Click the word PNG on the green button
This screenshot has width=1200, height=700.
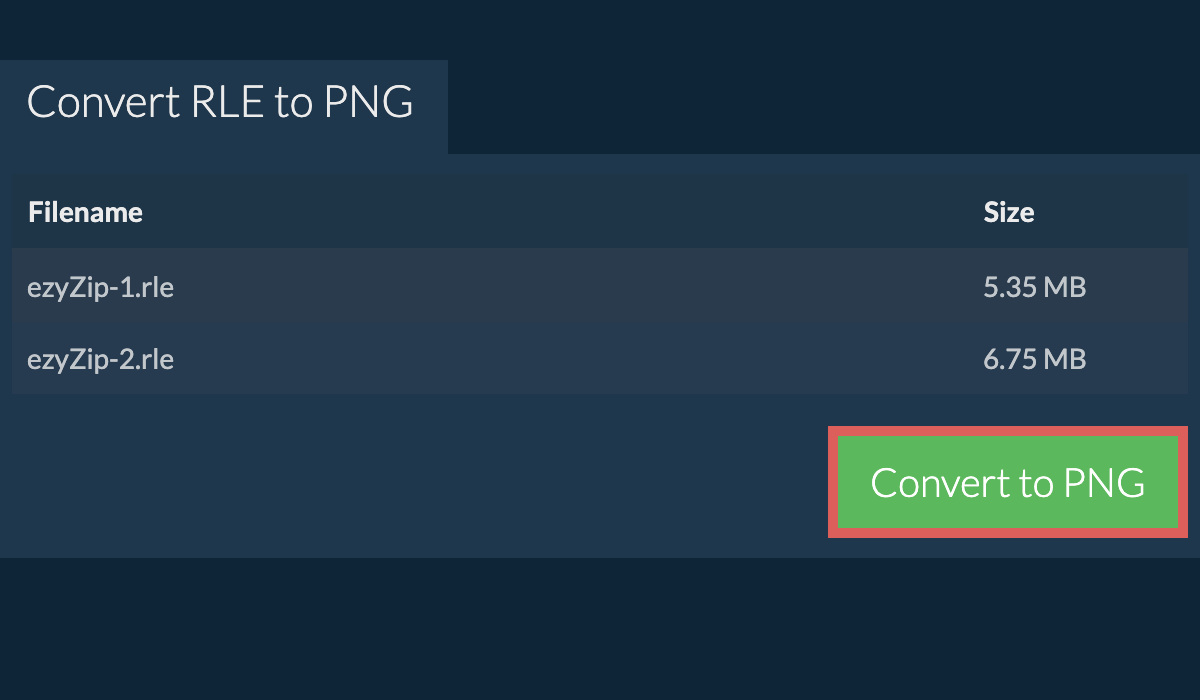point(1104,483)
